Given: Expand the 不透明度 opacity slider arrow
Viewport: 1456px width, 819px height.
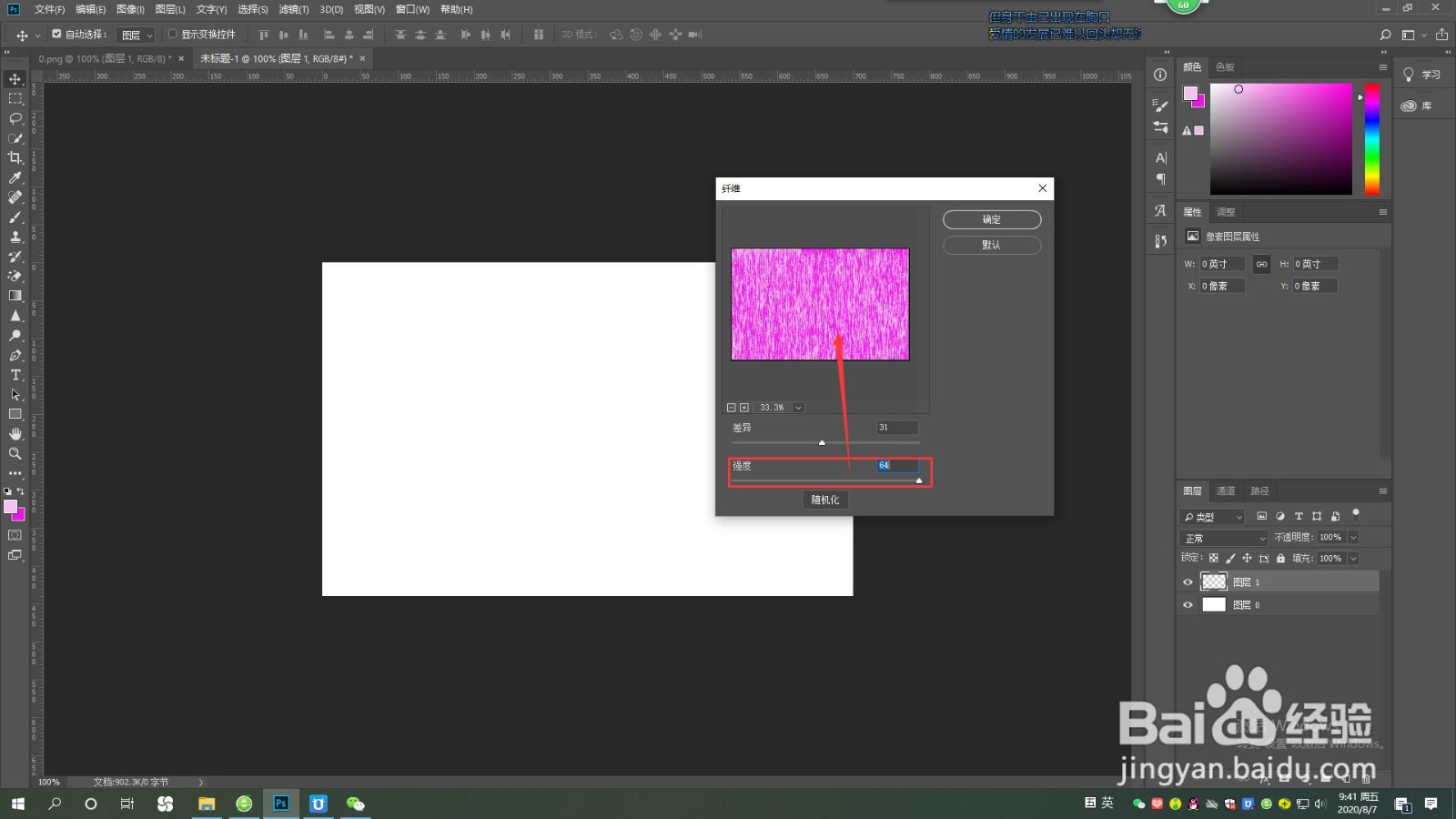Looking at the screenshot, I should click(x=1354, y=537).
